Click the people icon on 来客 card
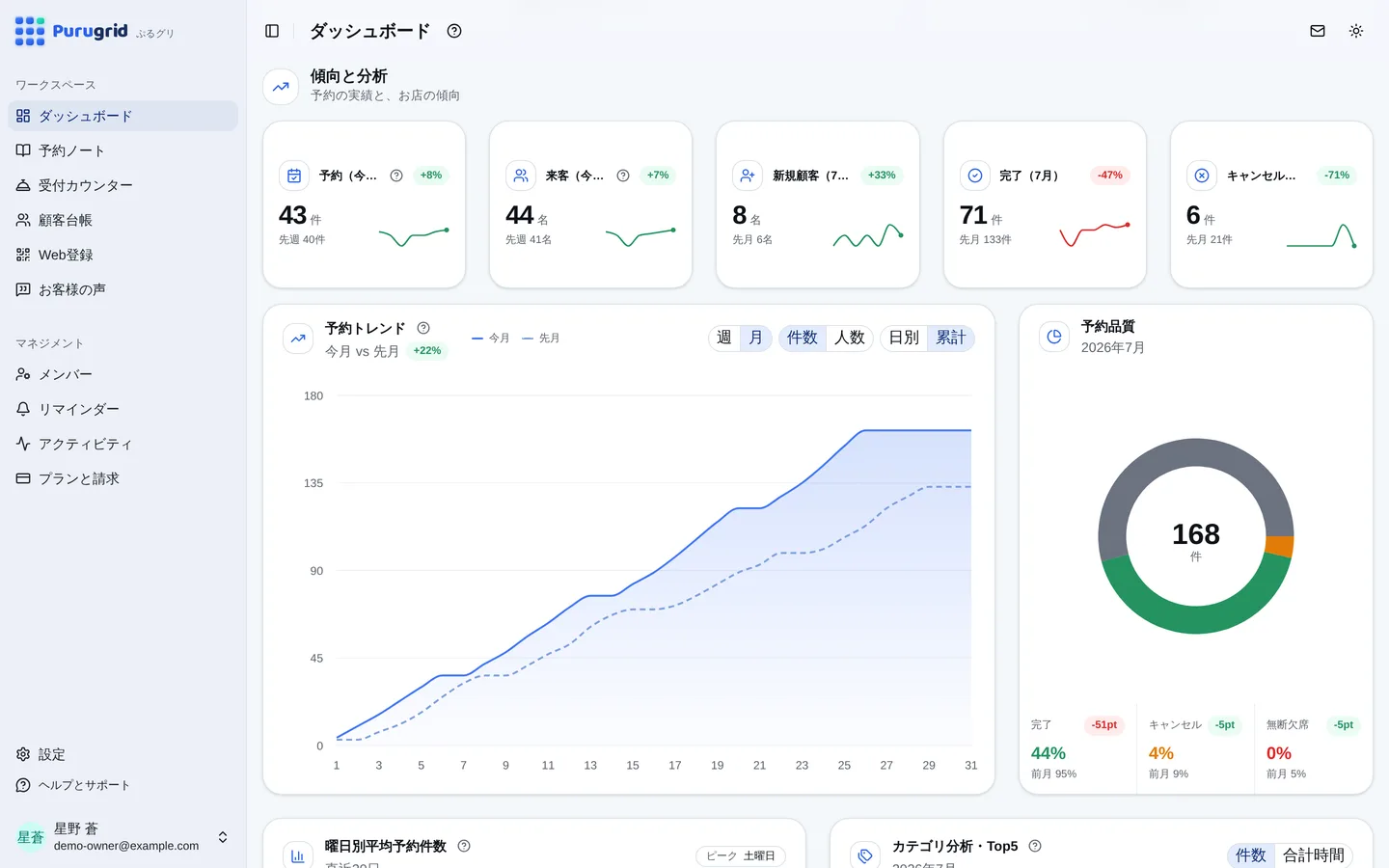Image resolution: width=1389 pixels, height=868 pixels. point(521,176)
